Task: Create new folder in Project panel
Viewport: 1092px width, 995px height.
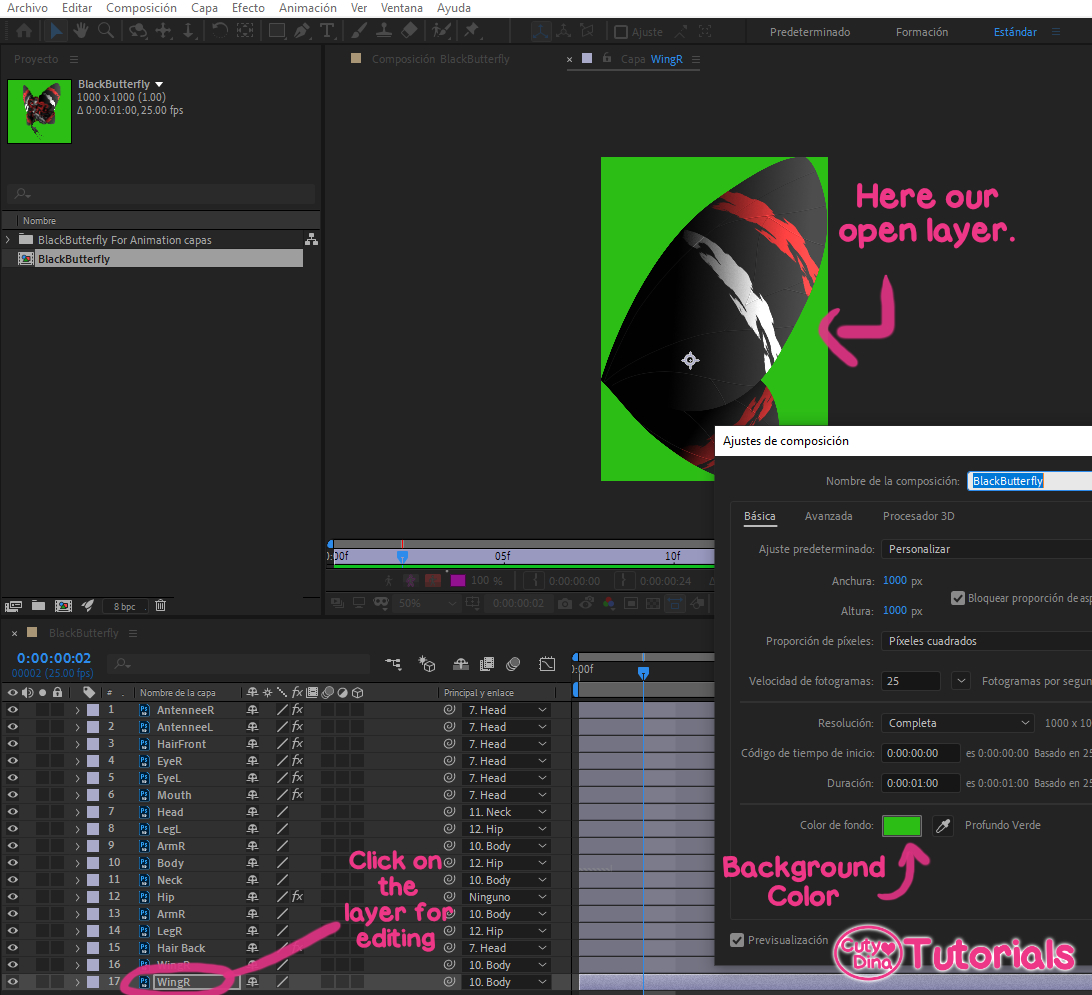Action: [38, 605]
